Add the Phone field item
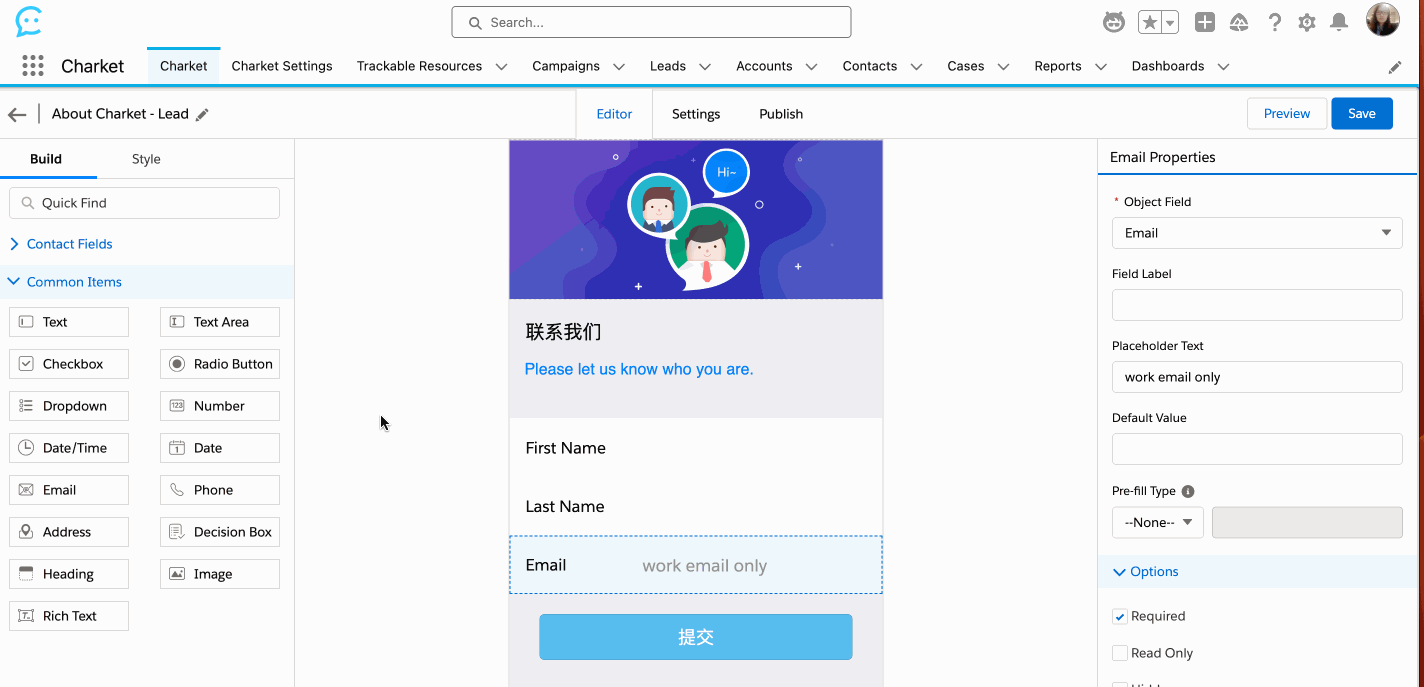 point(220,490)
